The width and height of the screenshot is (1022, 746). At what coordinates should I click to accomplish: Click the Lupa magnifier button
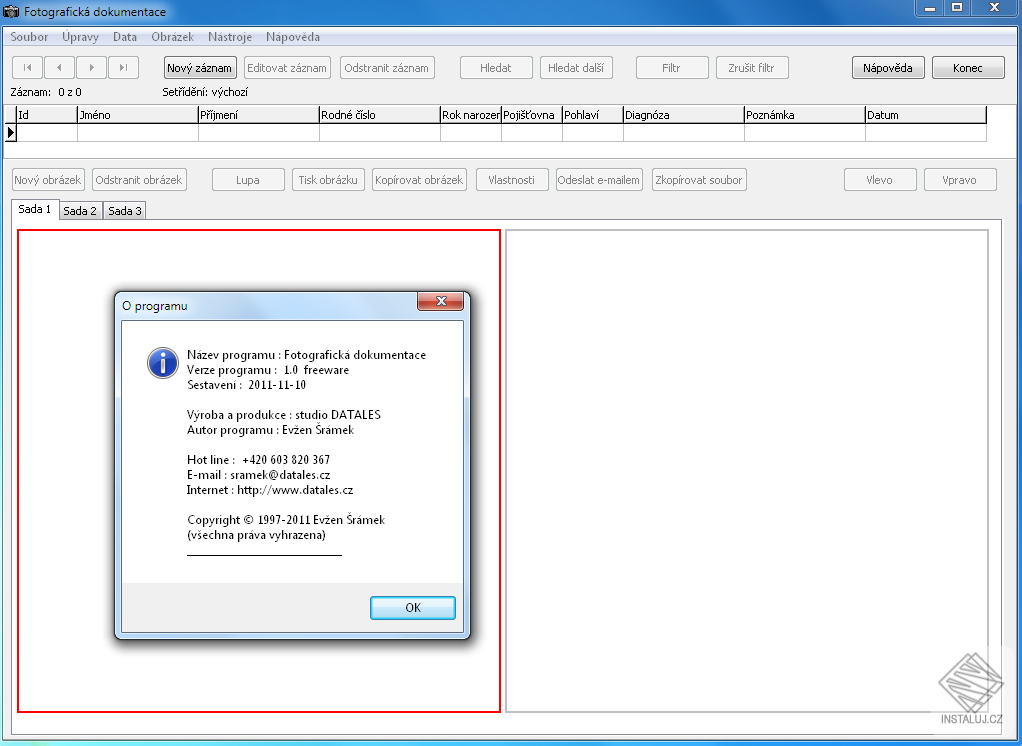click(248, 180)
